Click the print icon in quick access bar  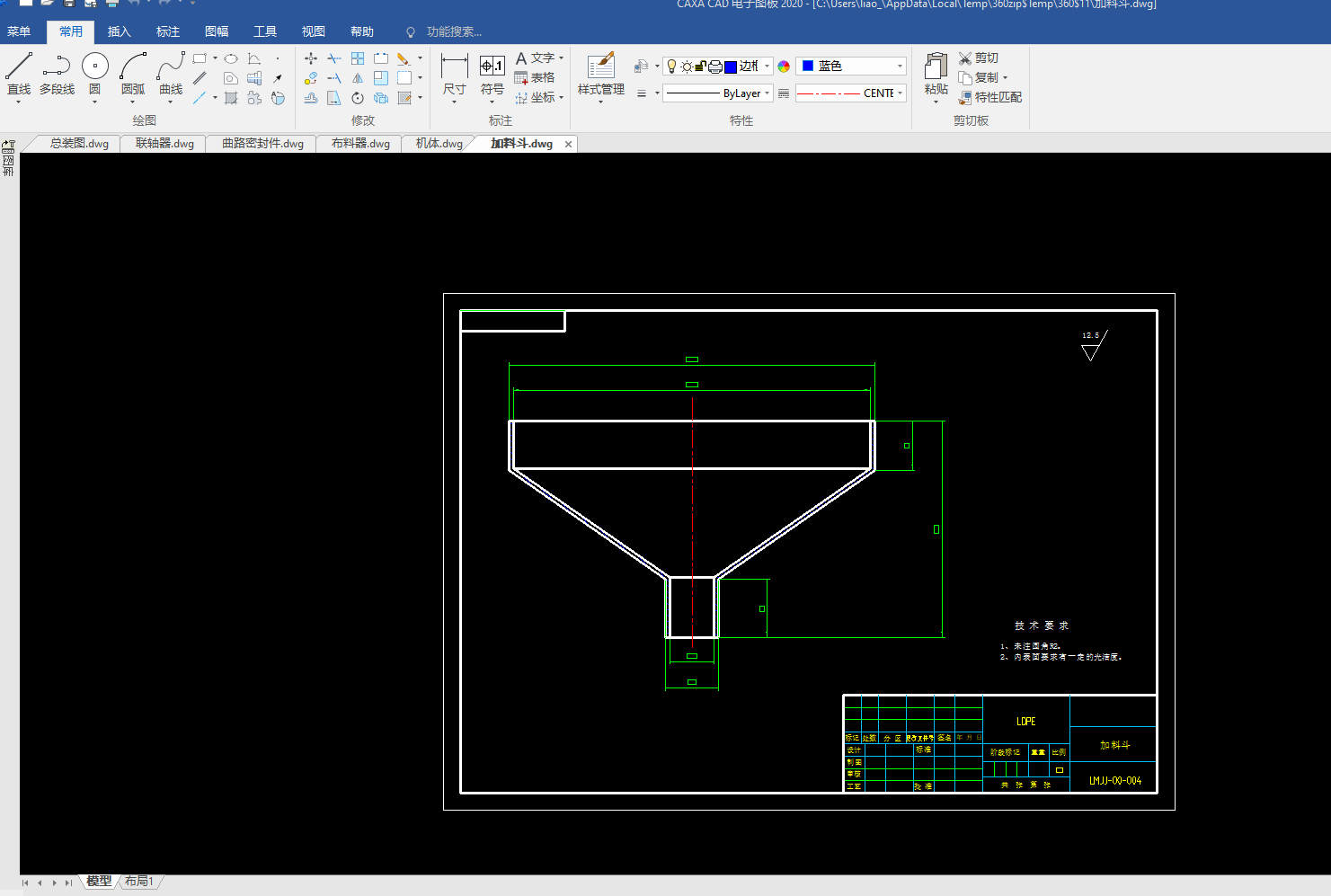tap(112, 4)
